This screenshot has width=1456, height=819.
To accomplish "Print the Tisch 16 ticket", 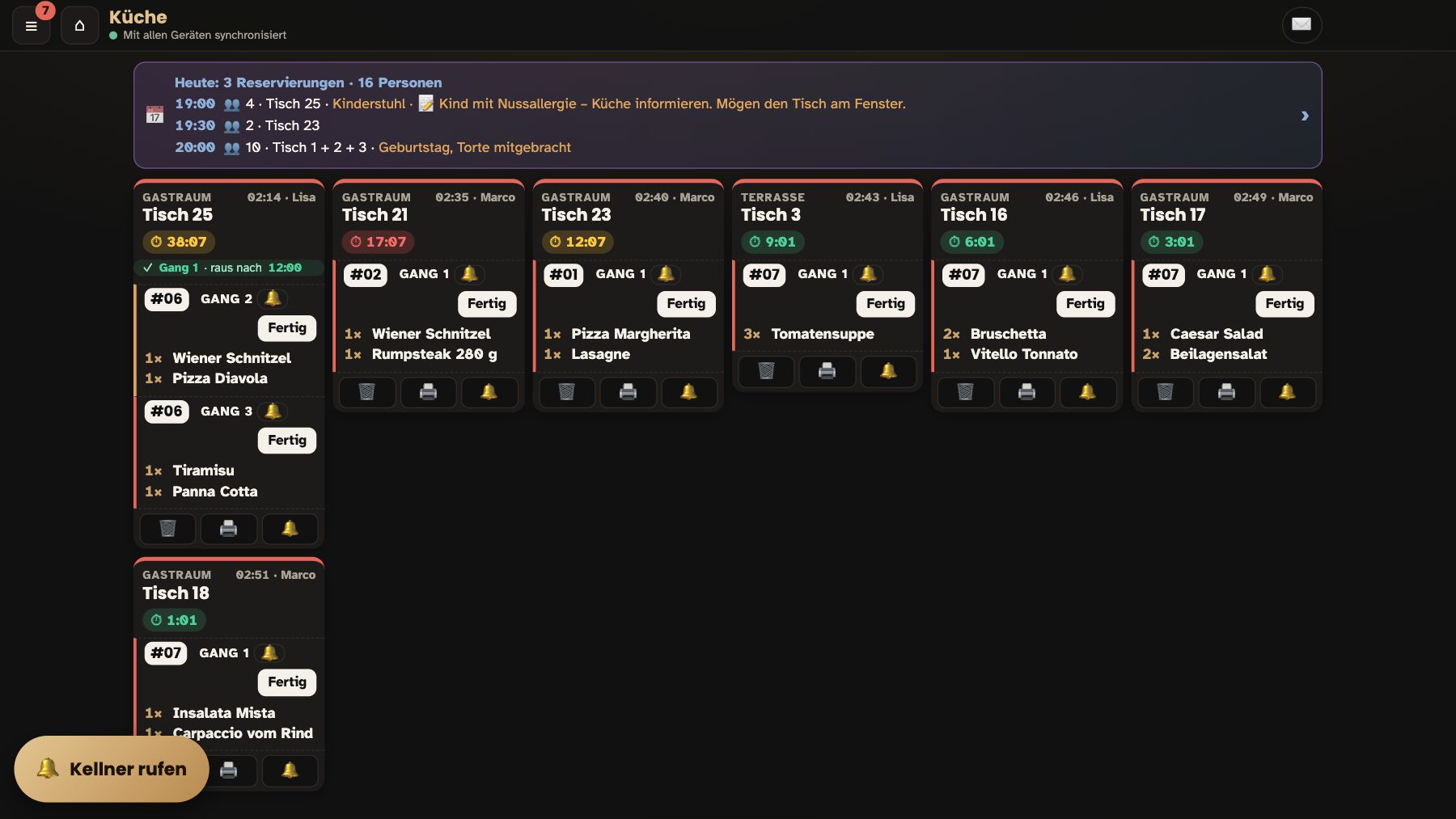I will tap(1026, 392).
